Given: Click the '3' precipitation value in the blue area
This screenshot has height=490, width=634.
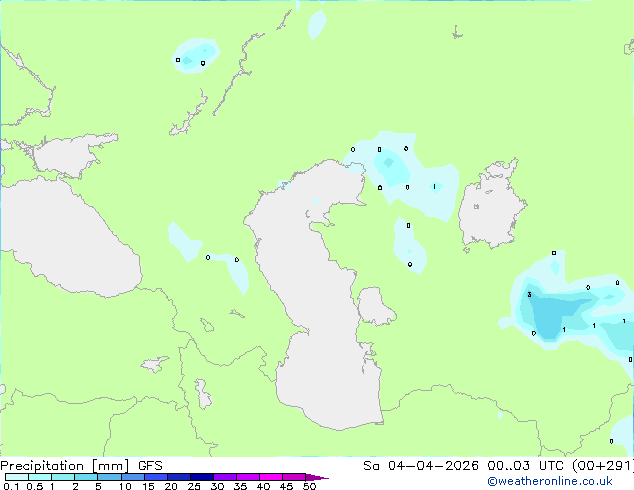Looking at the screenshot, I should pyautogui.click(x=529, y=295).
